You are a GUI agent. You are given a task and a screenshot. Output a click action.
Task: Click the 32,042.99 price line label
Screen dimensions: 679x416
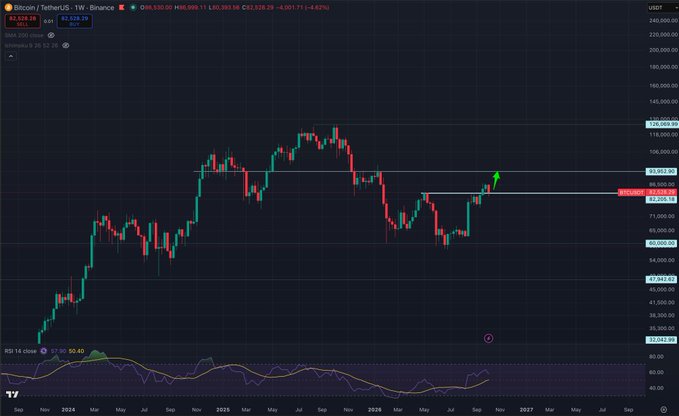tap(662, 340)
